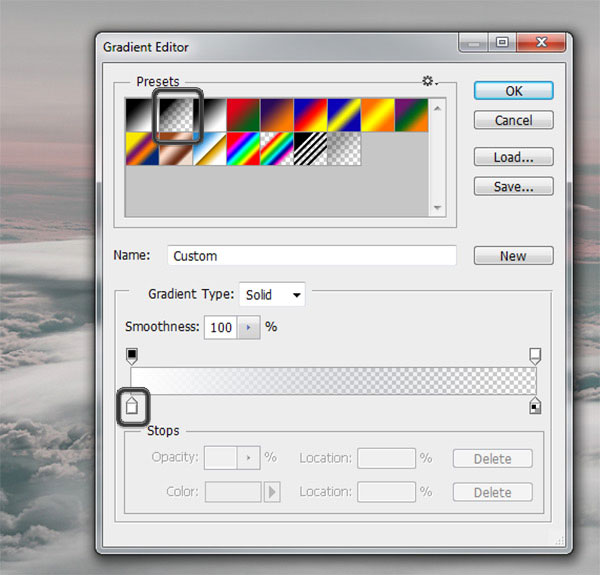Click the OK button

pos(513,90)
